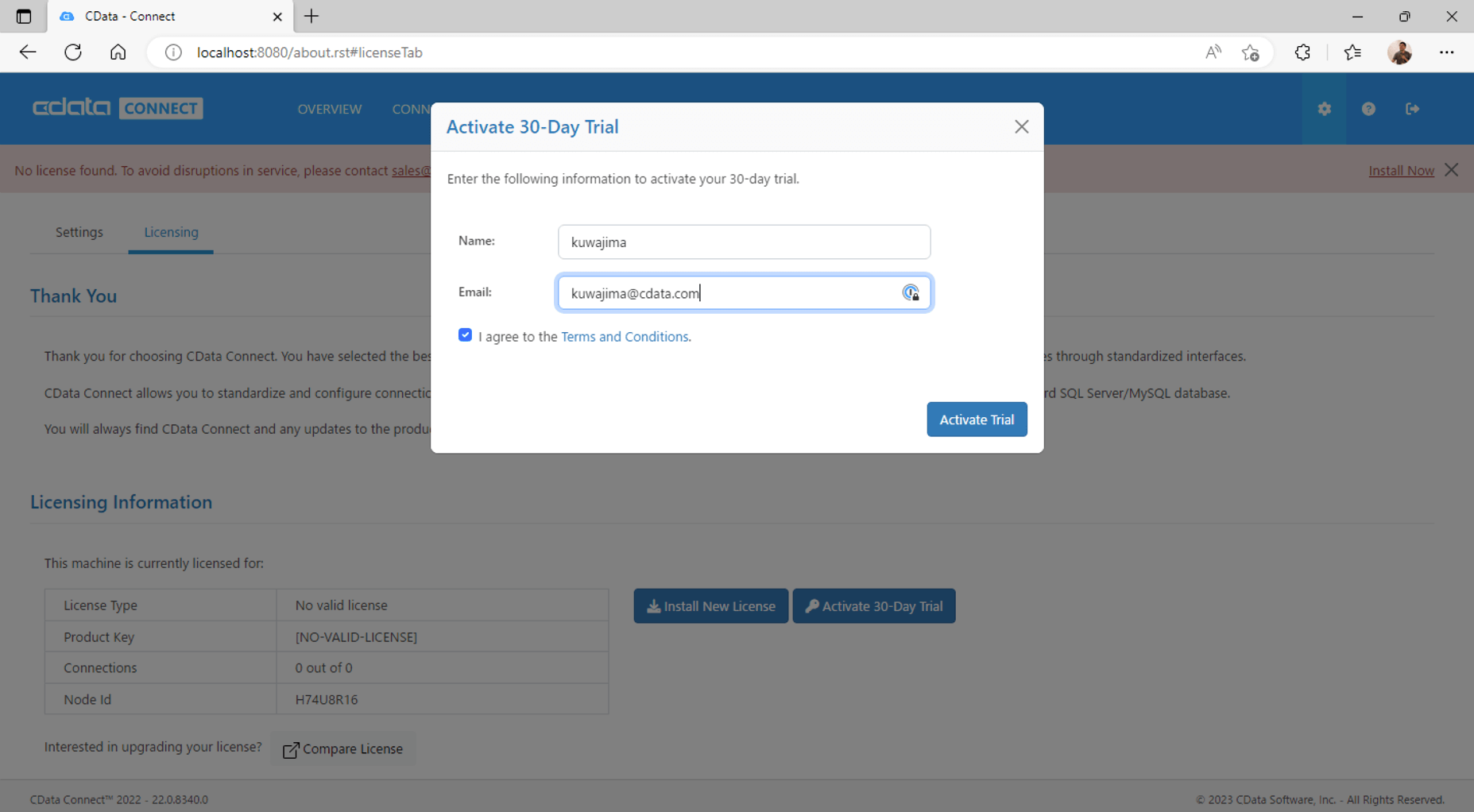Click the browser home icon
The image size is (1474, 812).
tap(118, 52)
